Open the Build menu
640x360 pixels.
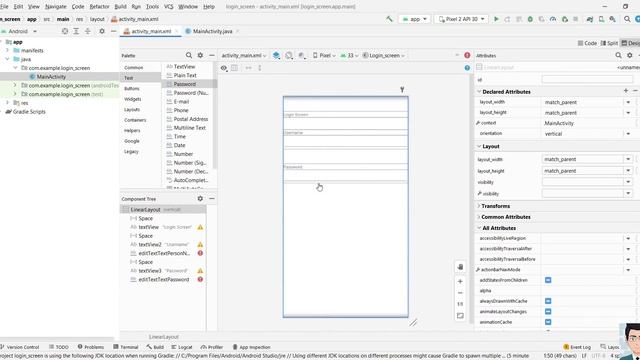[120, 7]
